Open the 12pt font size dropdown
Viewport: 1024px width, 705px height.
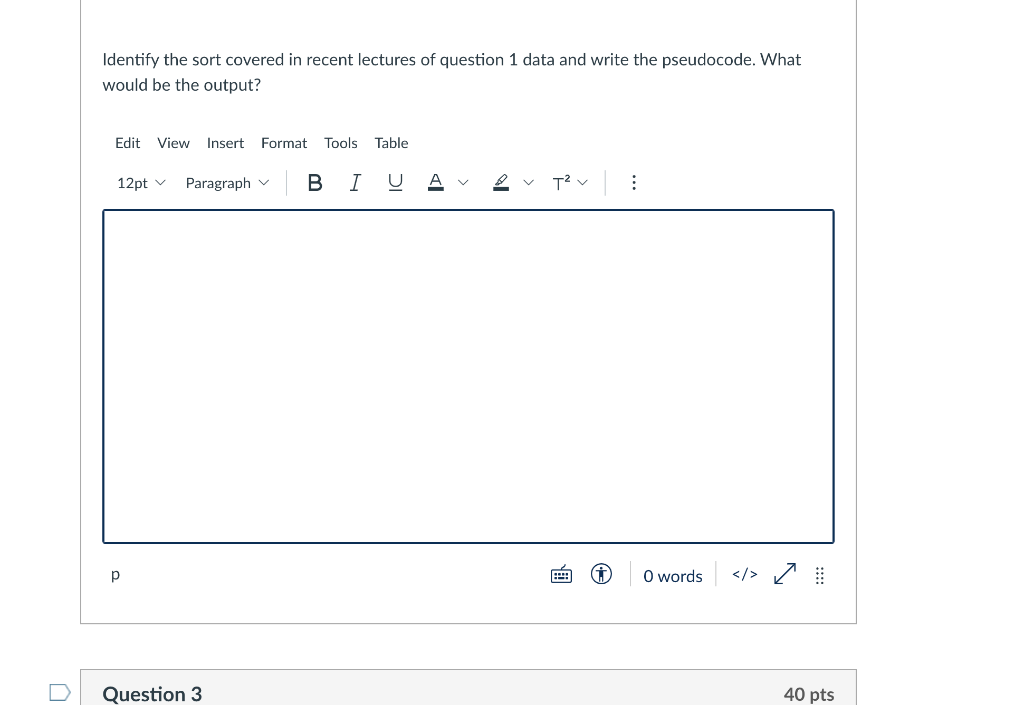coord(139,182)
